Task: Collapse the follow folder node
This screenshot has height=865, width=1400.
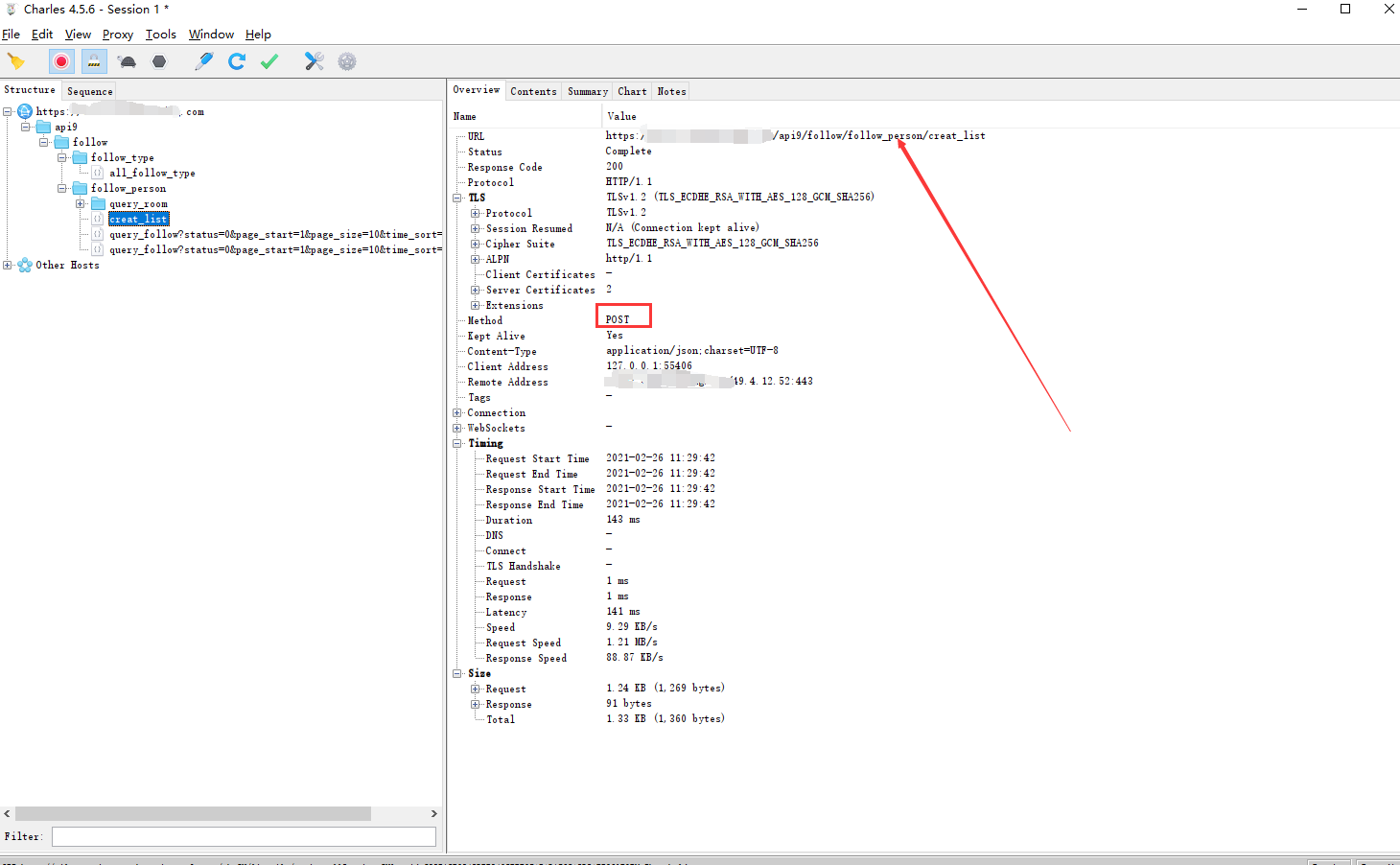Action: (x=44, y=142)
